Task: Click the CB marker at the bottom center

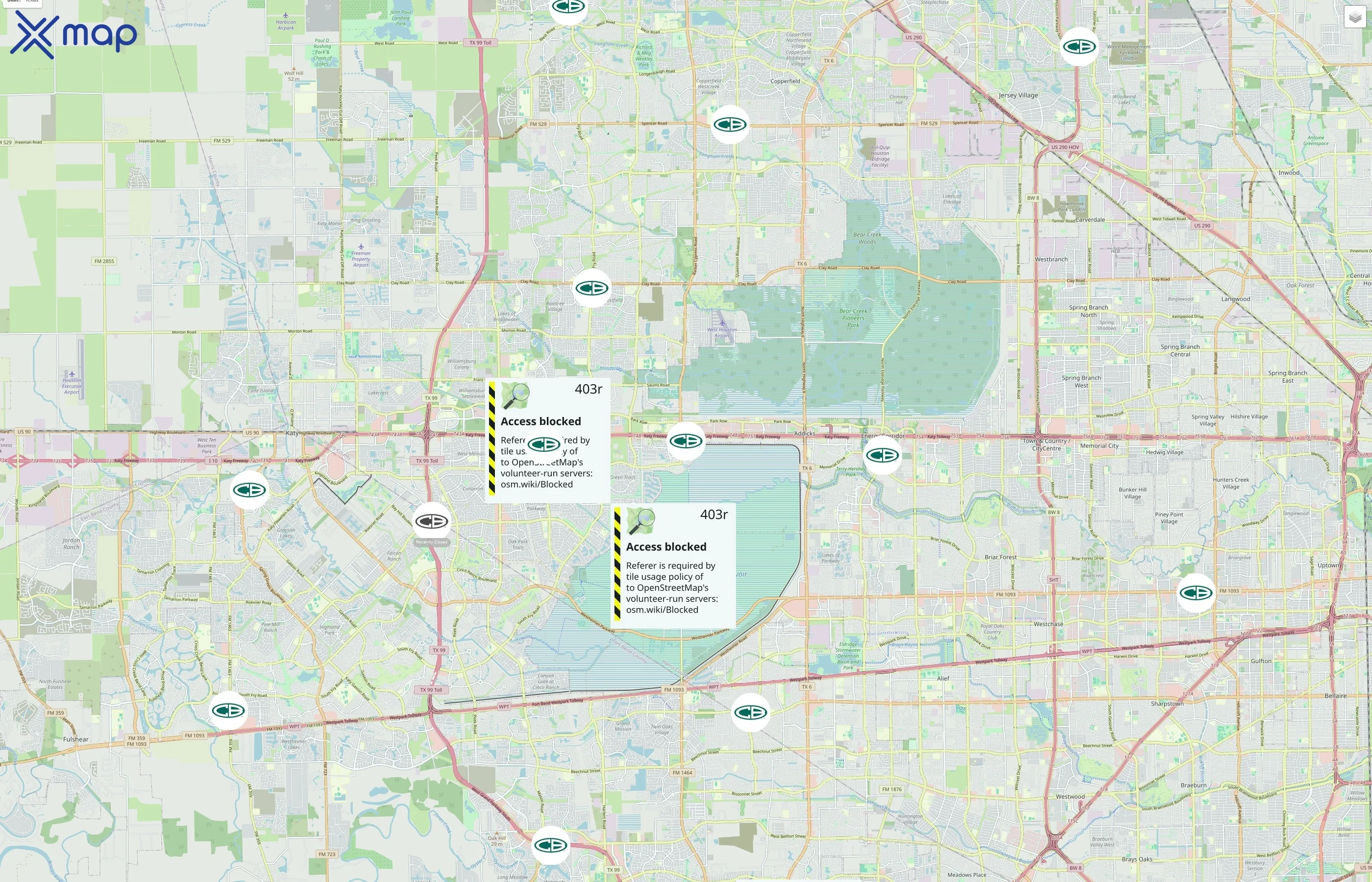Action: (551, 844)
